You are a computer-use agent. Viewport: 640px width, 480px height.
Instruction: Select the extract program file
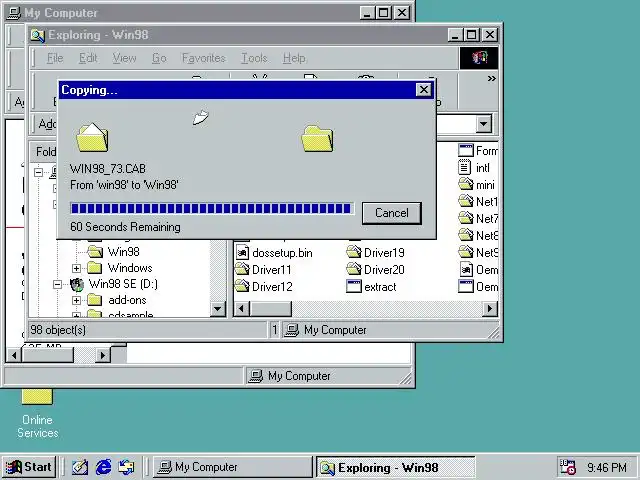[371, 287]
